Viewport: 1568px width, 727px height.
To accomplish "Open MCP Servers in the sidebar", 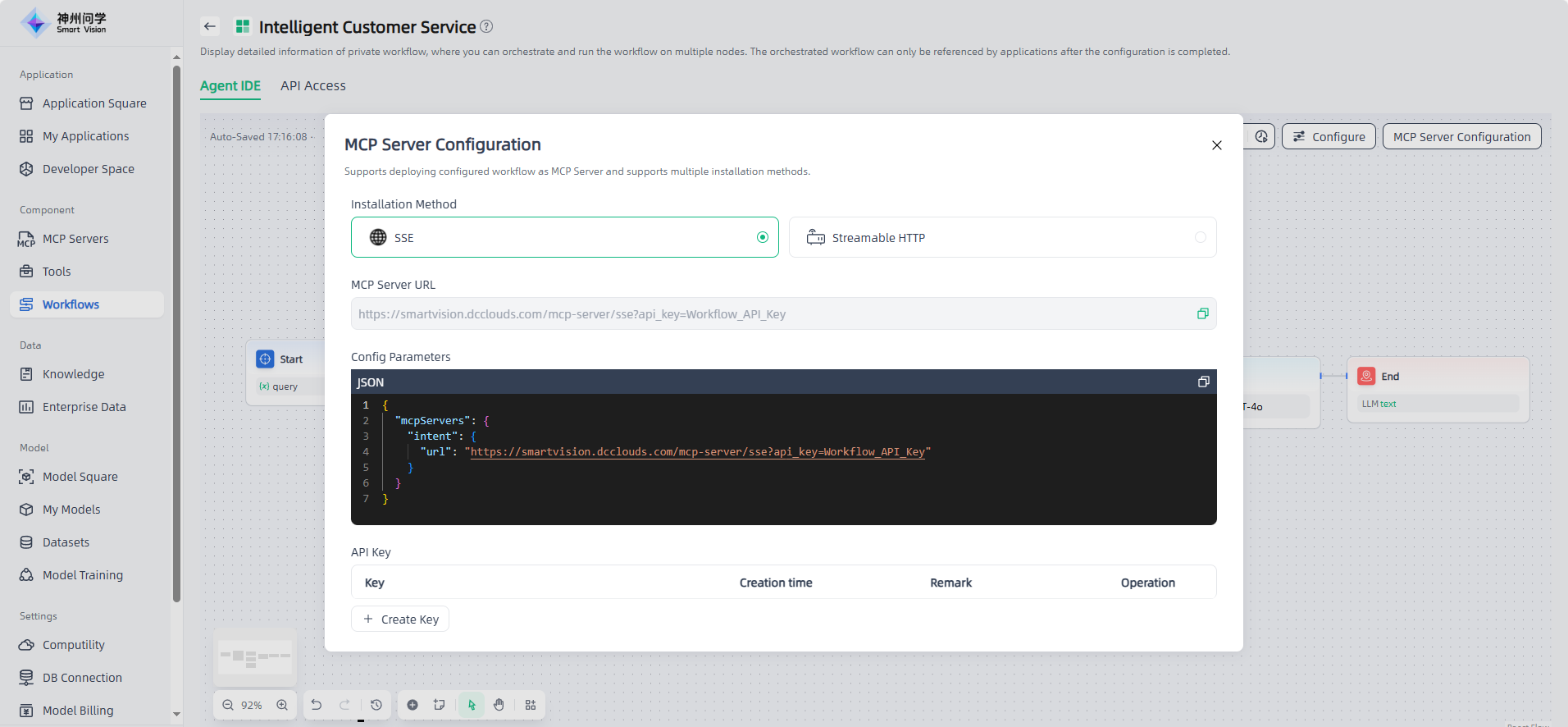I will click(x=75, y=239).
